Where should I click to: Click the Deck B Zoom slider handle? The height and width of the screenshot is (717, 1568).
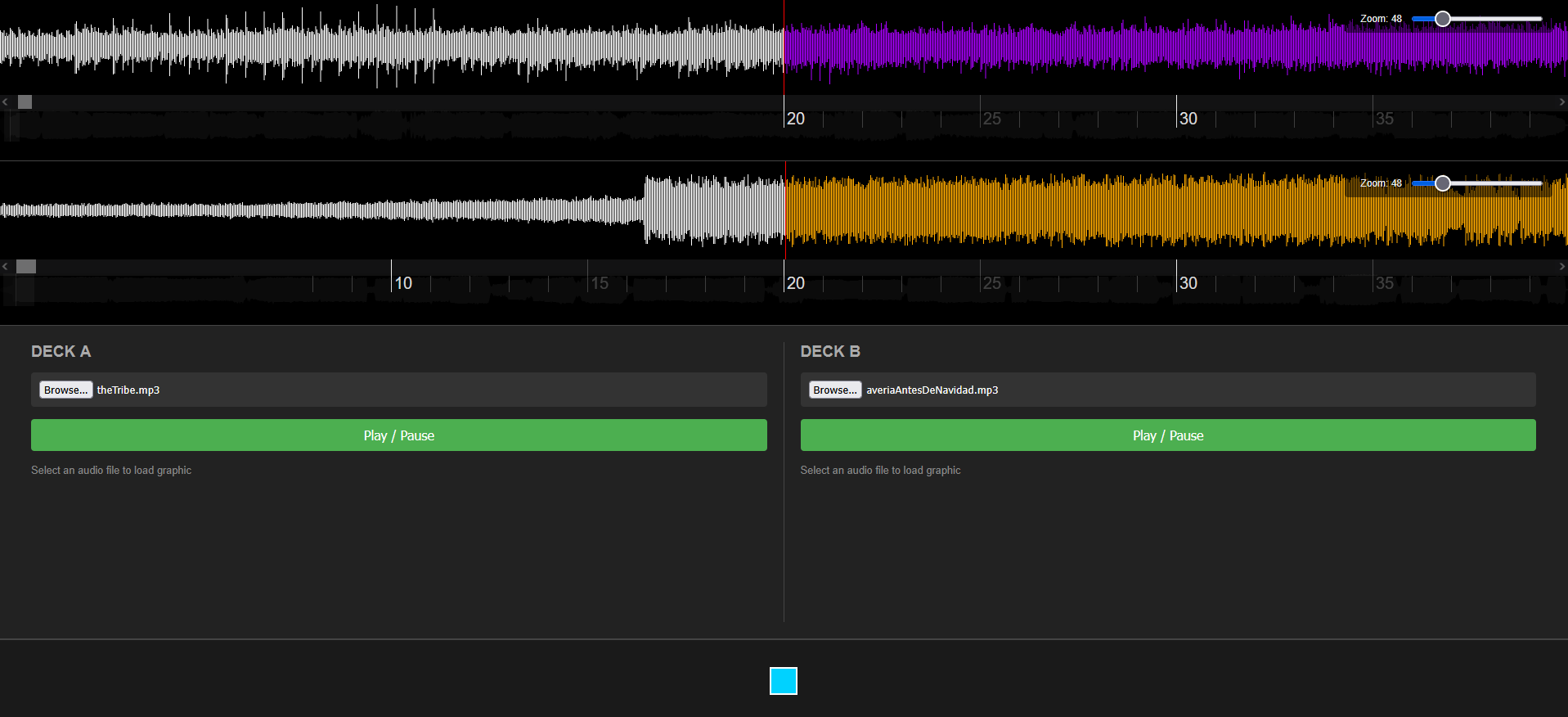pyautogui.click(x=1442, y=183)
